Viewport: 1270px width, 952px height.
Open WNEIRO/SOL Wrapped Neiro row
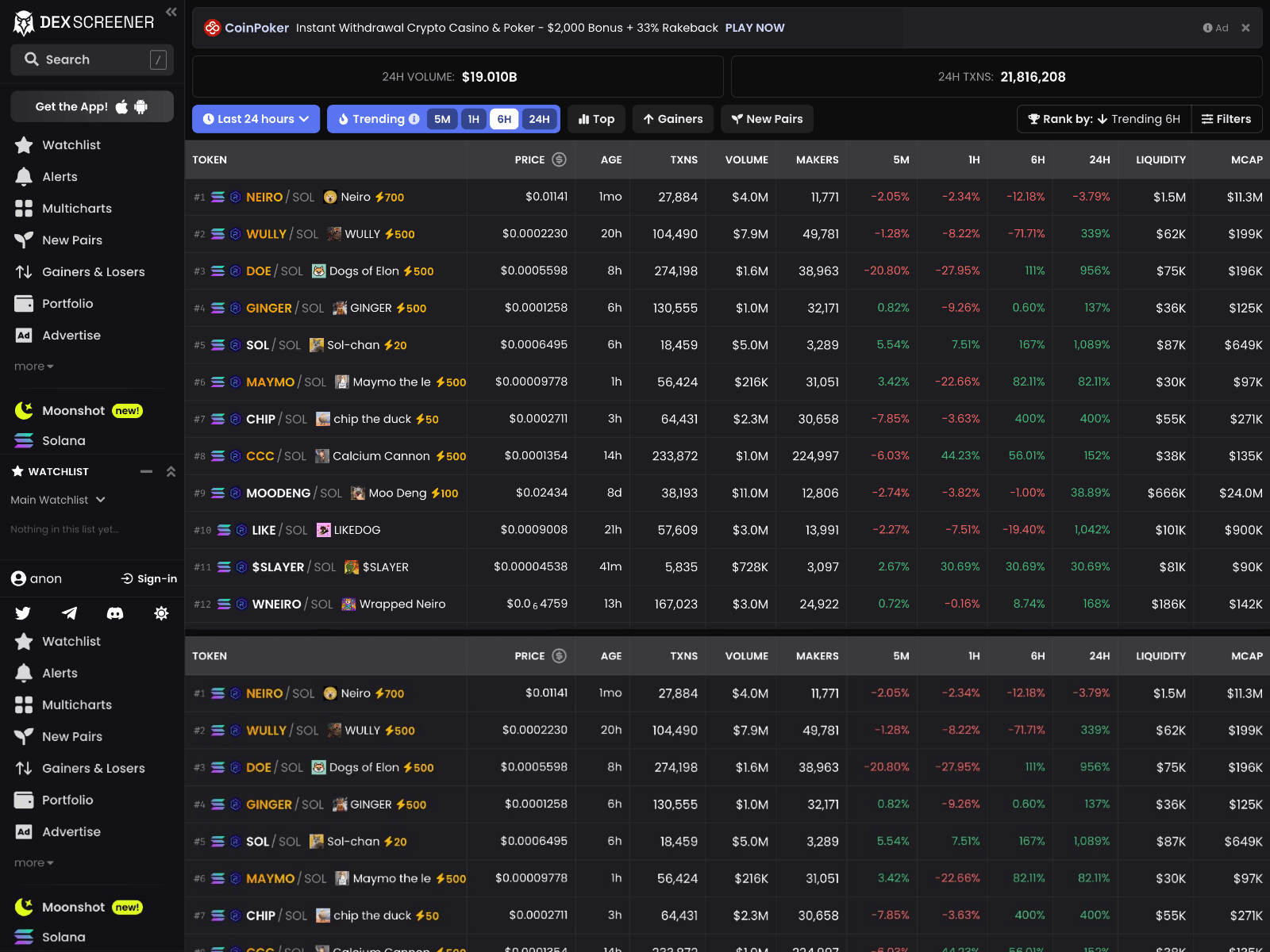click(727, 604)
